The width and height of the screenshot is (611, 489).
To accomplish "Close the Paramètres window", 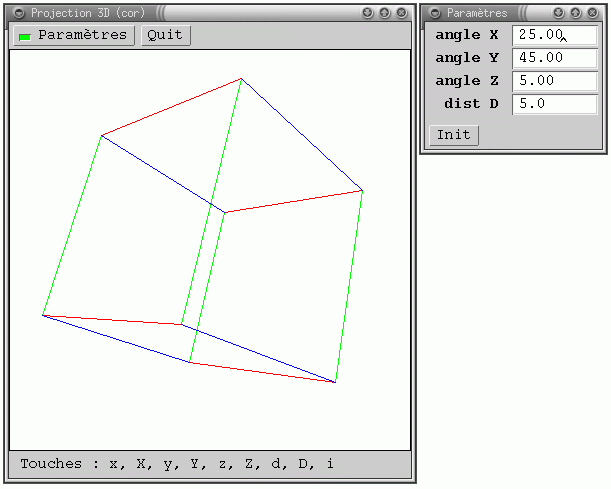I will [x=594, y=13].
